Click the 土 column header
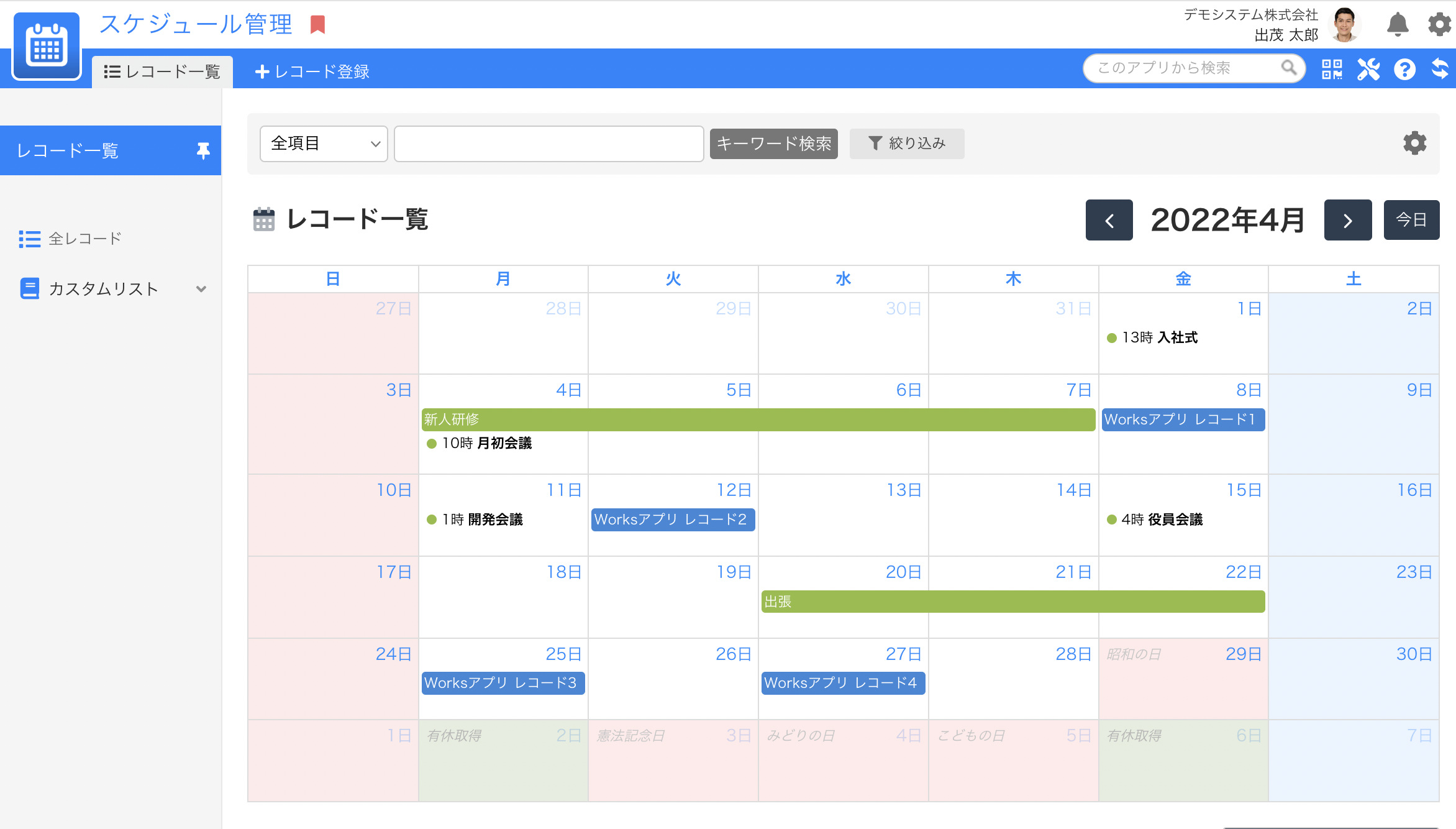Image resolution: width=1456 pixels, height=829 pixels. [x=1354, y=279]
